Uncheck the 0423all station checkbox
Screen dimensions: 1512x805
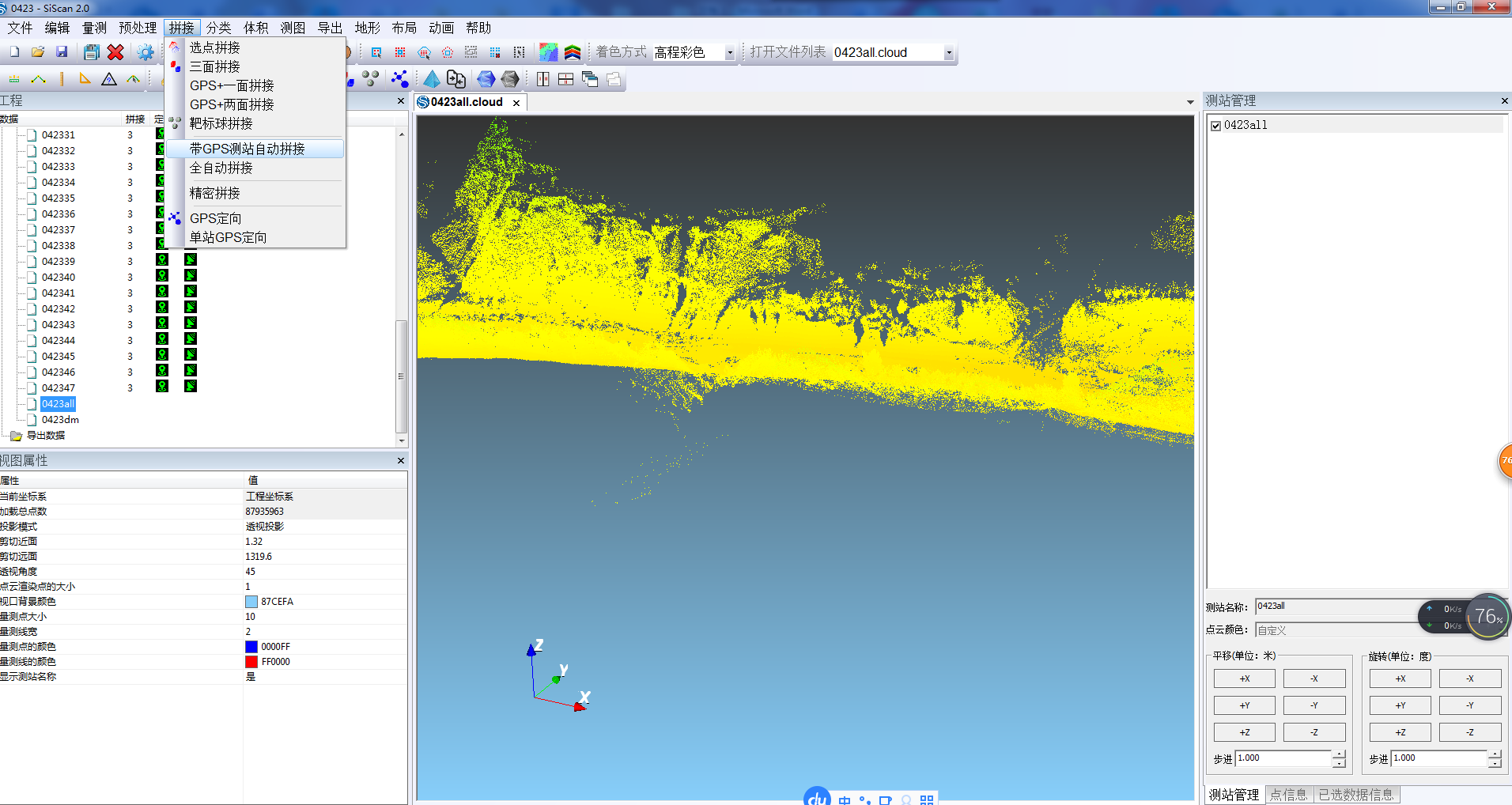click(x=1215, y=126)
